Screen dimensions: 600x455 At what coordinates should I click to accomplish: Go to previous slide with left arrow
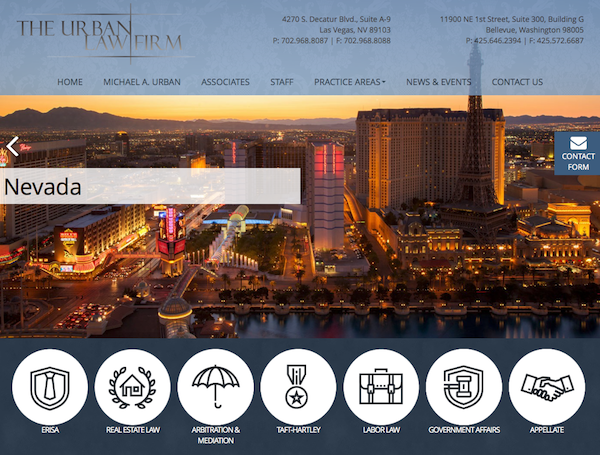(13, 147)
